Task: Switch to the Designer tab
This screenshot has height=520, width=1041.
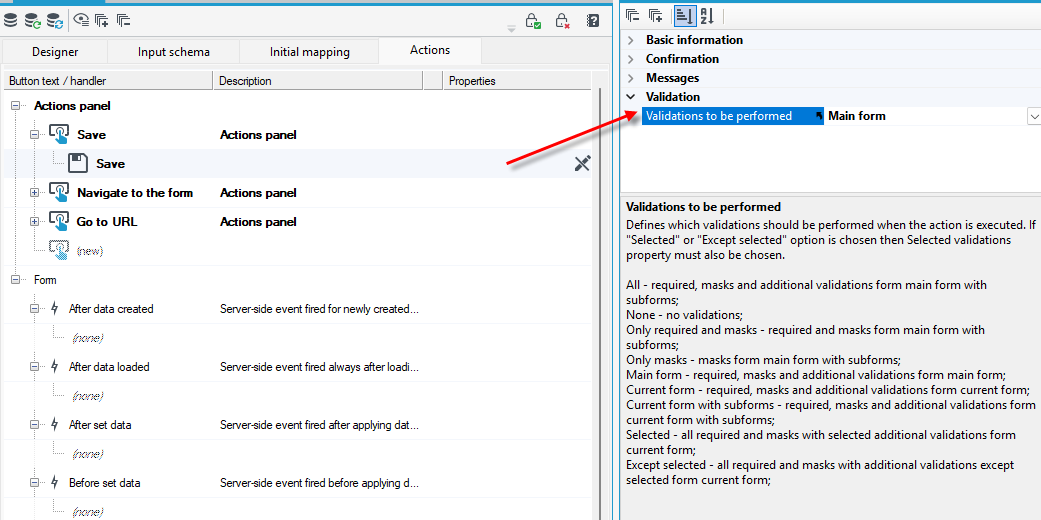Action: (x=55, y=52)
